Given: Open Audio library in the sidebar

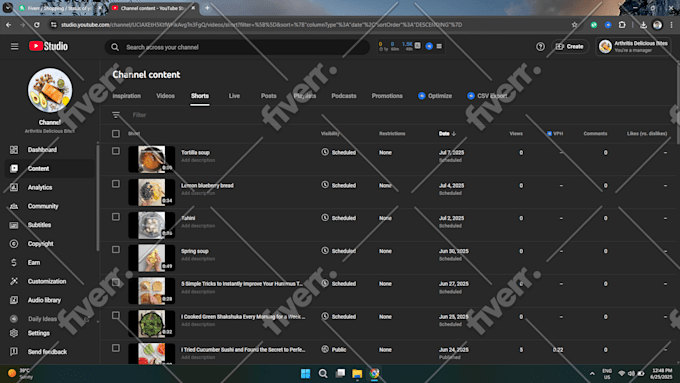Looking at the screenshot, I should [x=44, y=300].
